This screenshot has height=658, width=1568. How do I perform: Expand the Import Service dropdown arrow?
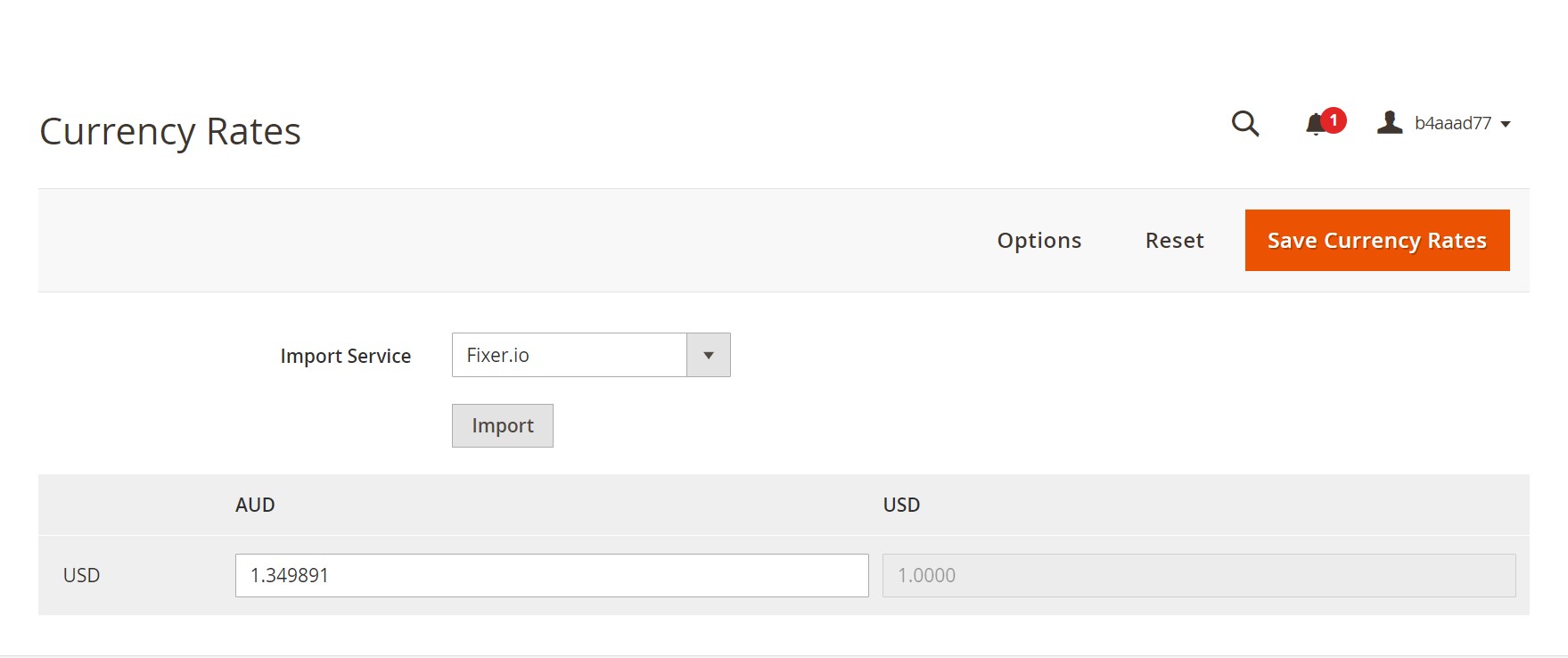click(x=708, y=355)
